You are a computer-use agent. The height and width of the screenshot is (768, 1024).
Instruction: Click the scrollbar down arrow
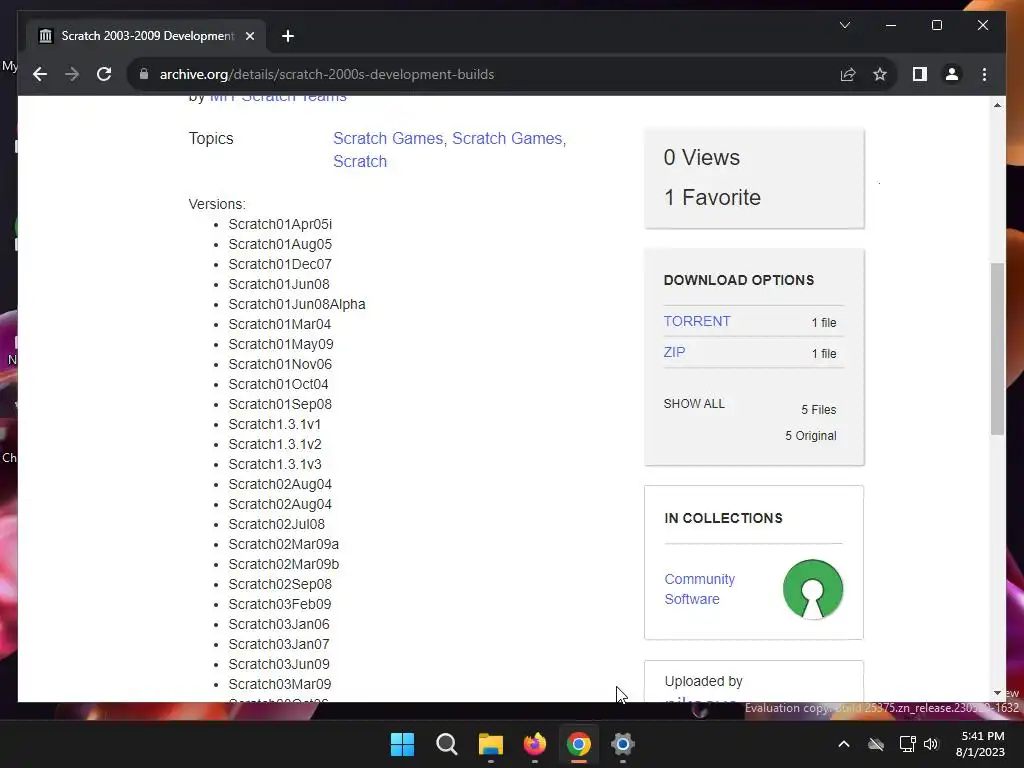coord(997,693)
